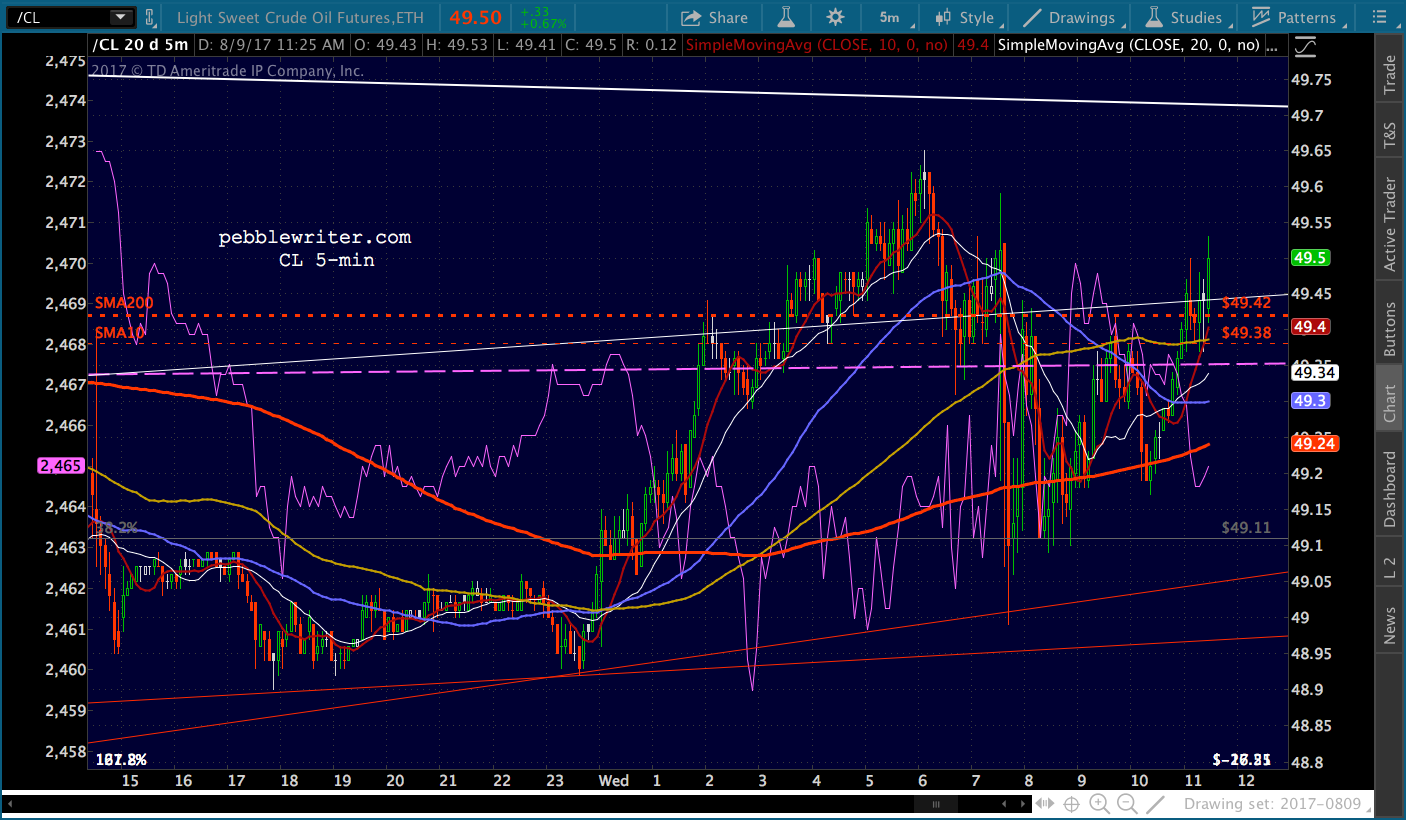
Task: Open the Style menu
Action: point(964,17)
